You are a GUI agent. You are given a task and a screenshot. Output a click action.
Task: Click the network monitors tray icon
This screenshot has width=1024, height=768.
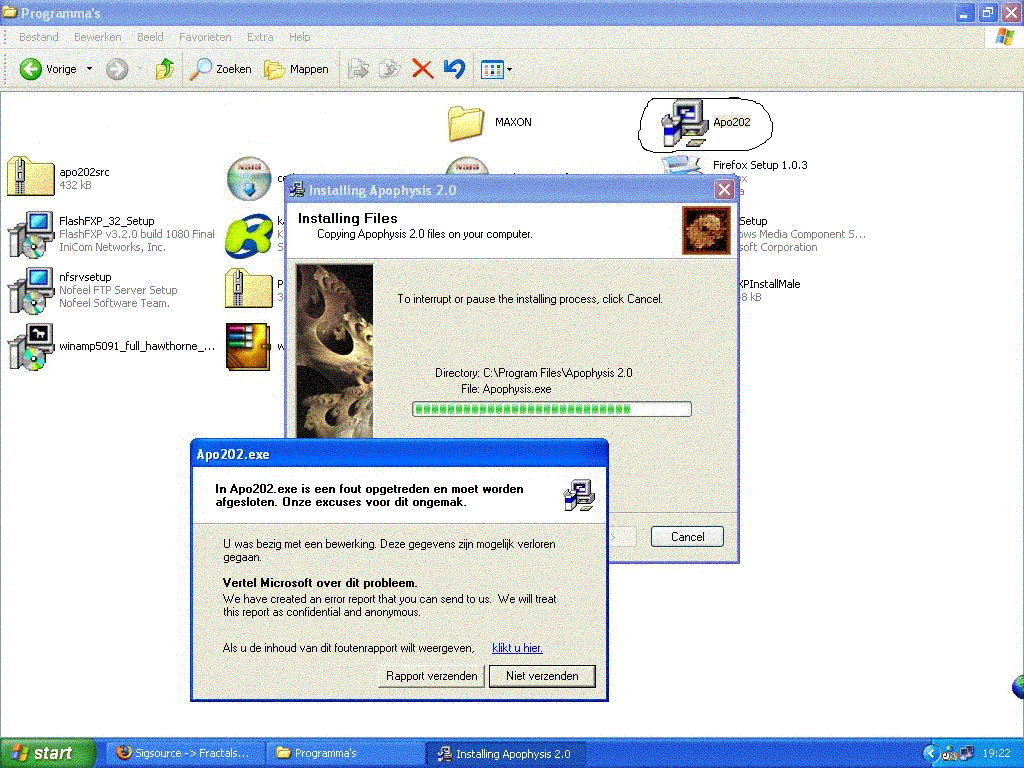click(966, 754)
